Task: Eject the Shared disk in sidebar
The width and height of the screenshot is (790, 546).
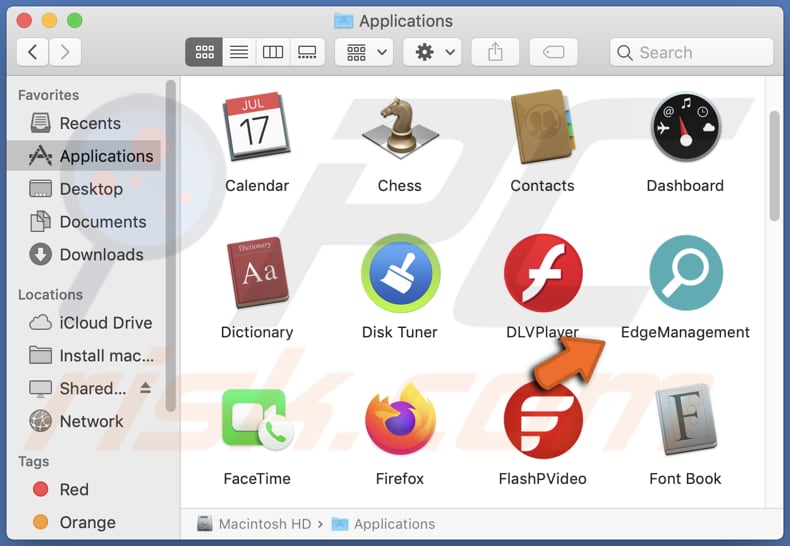Action: (145, 388)
